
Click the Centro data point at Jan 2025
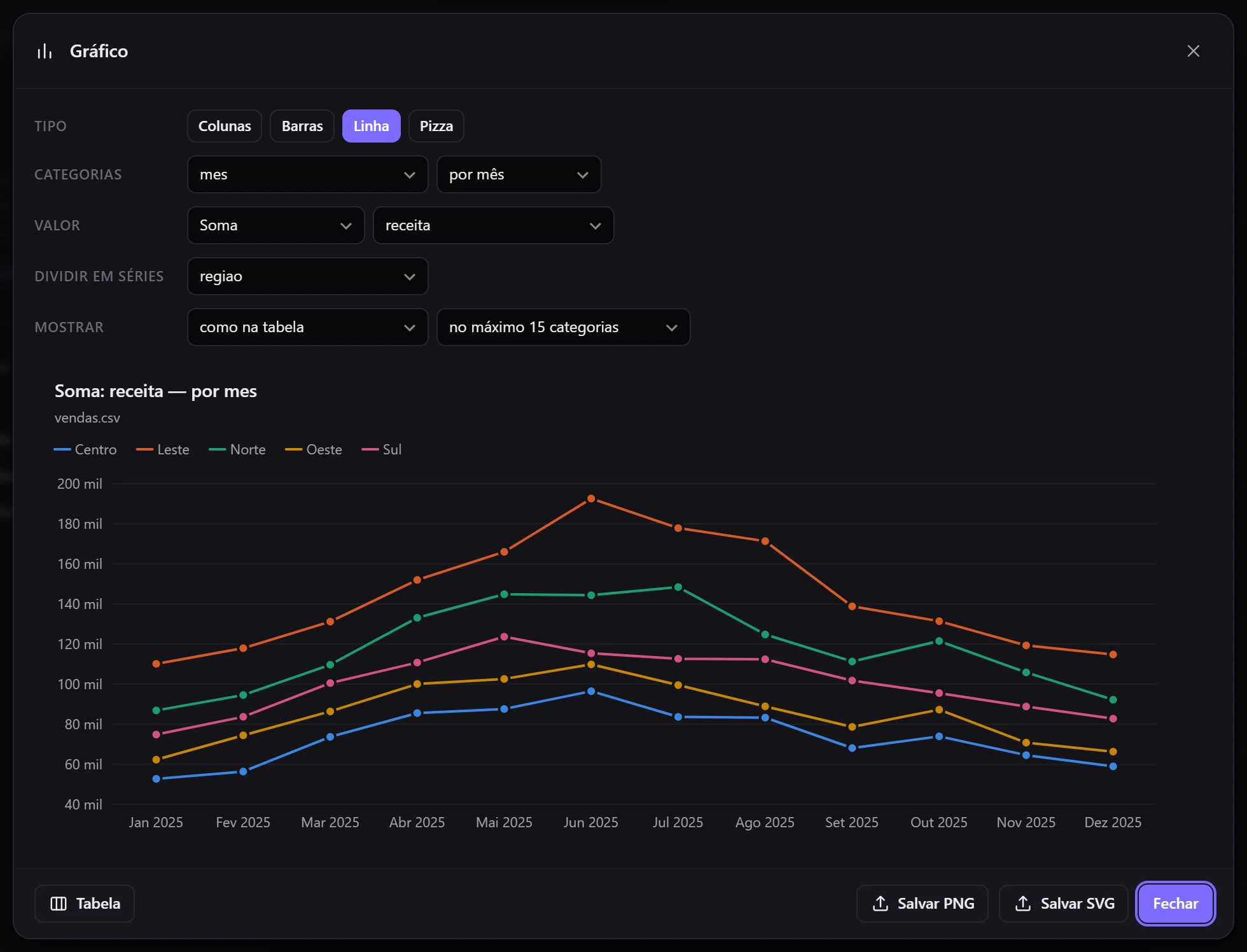(x=157, y=779)
